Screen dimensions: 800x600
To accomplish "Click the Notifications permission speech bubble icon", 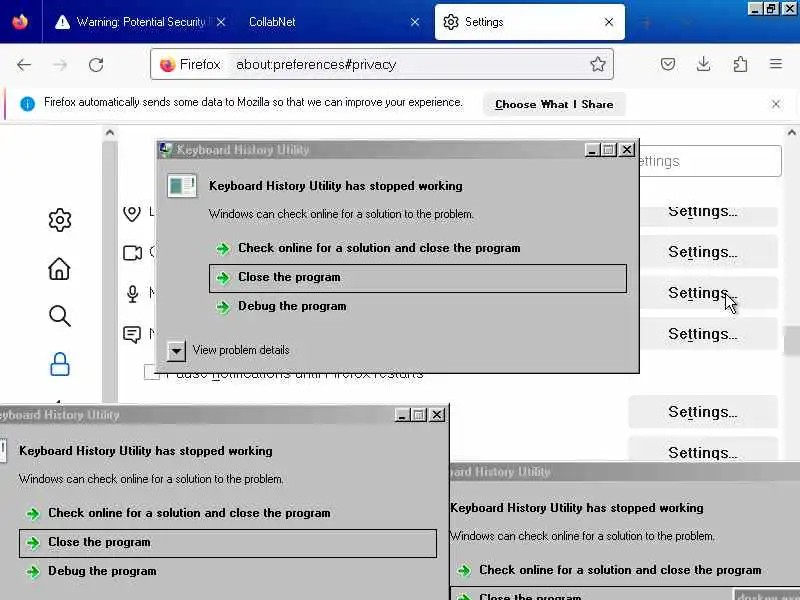I will click(x=132, y=335).
